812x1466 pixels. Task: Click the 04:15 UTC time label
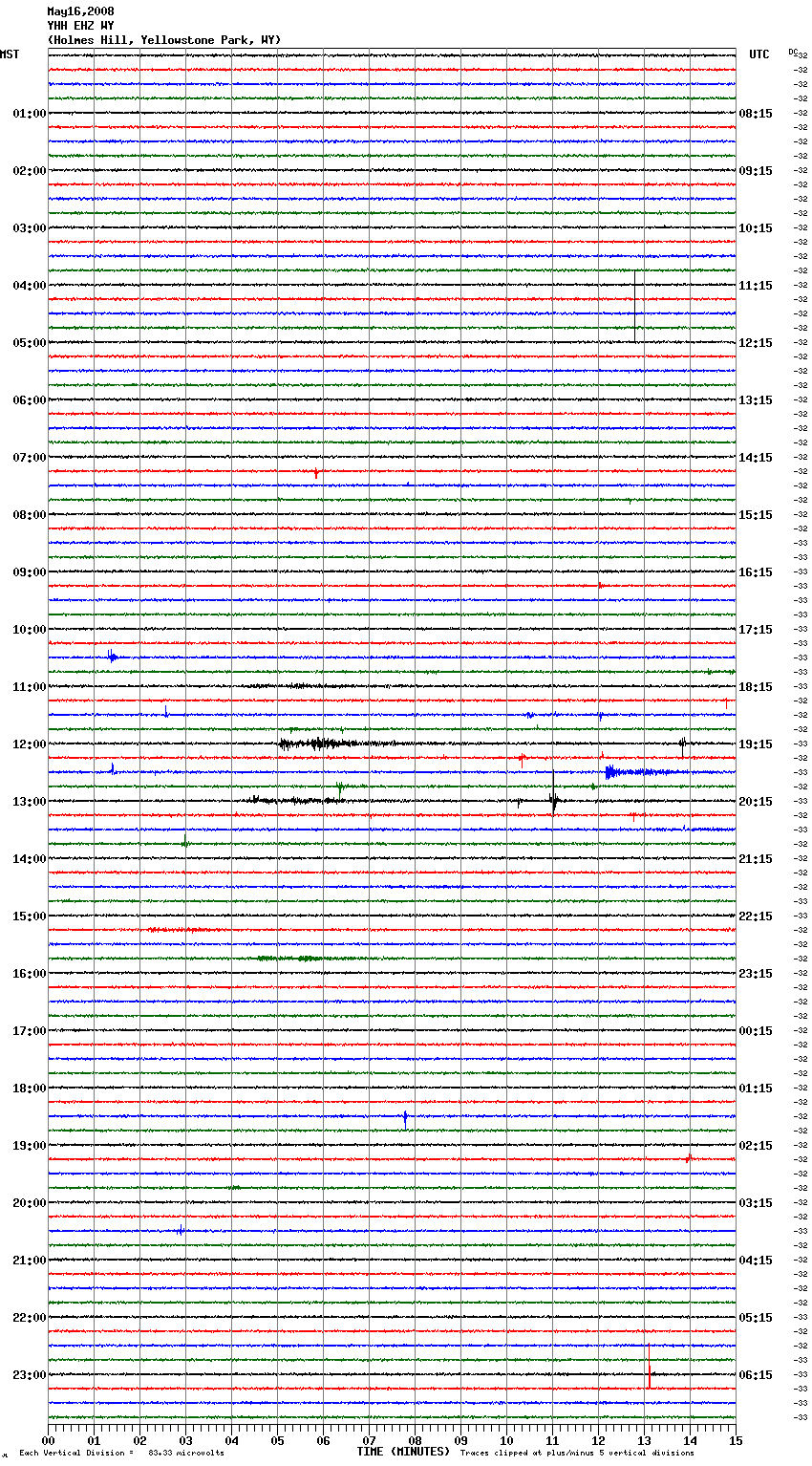pos(756,1261)
